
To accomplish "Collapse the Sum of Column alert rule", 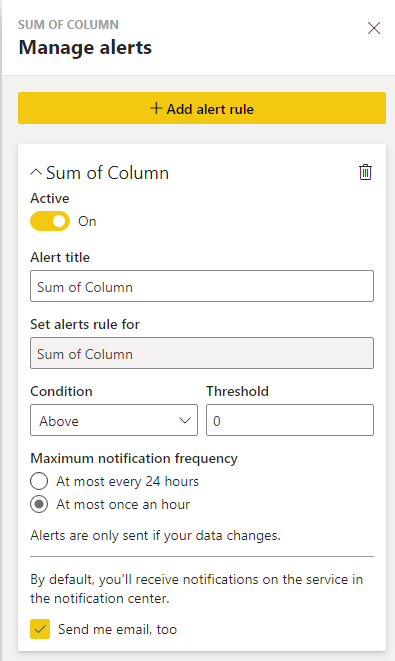I will [x=36, y=173].
